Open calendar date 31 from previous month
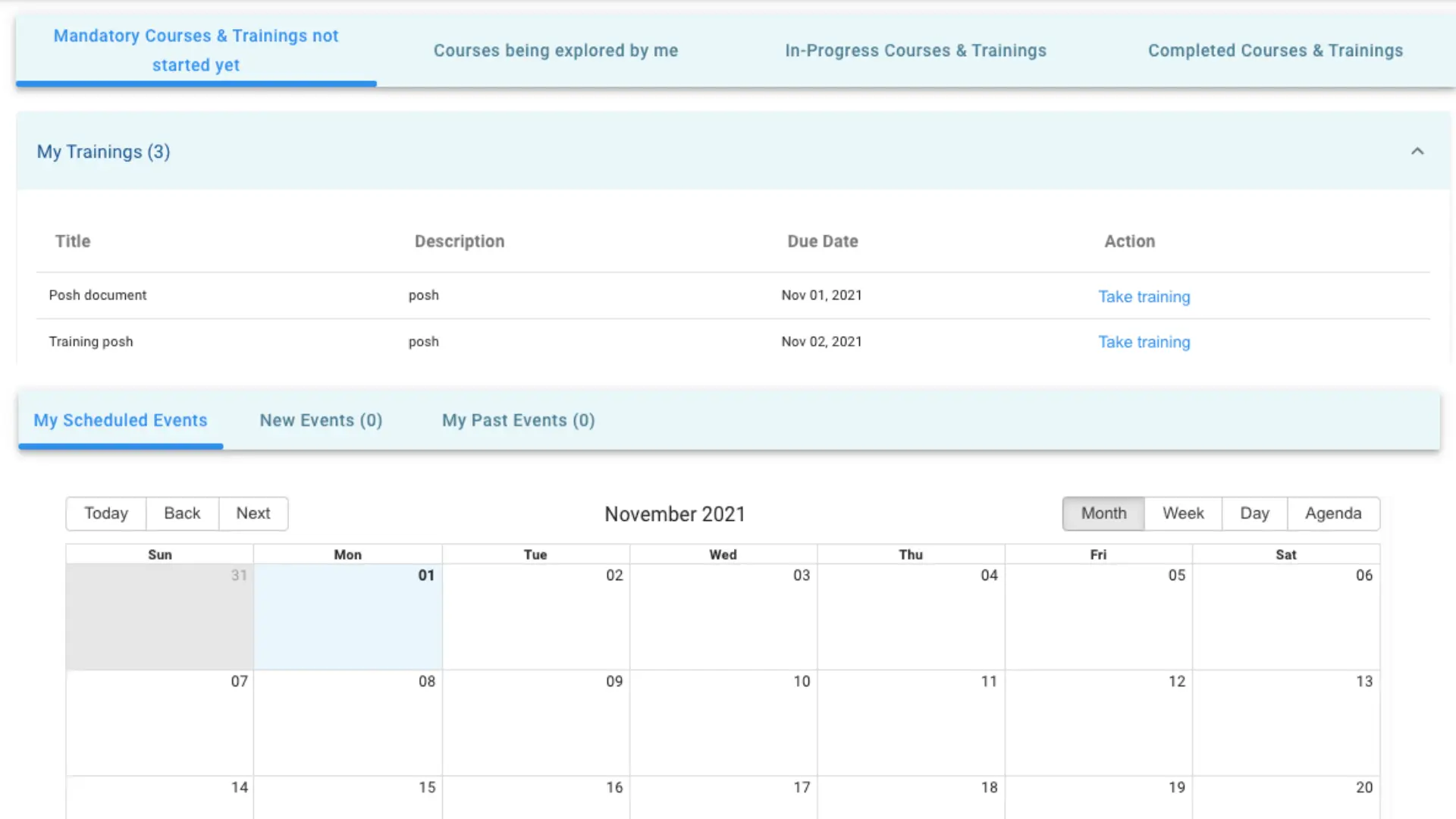 click(239, 575)
